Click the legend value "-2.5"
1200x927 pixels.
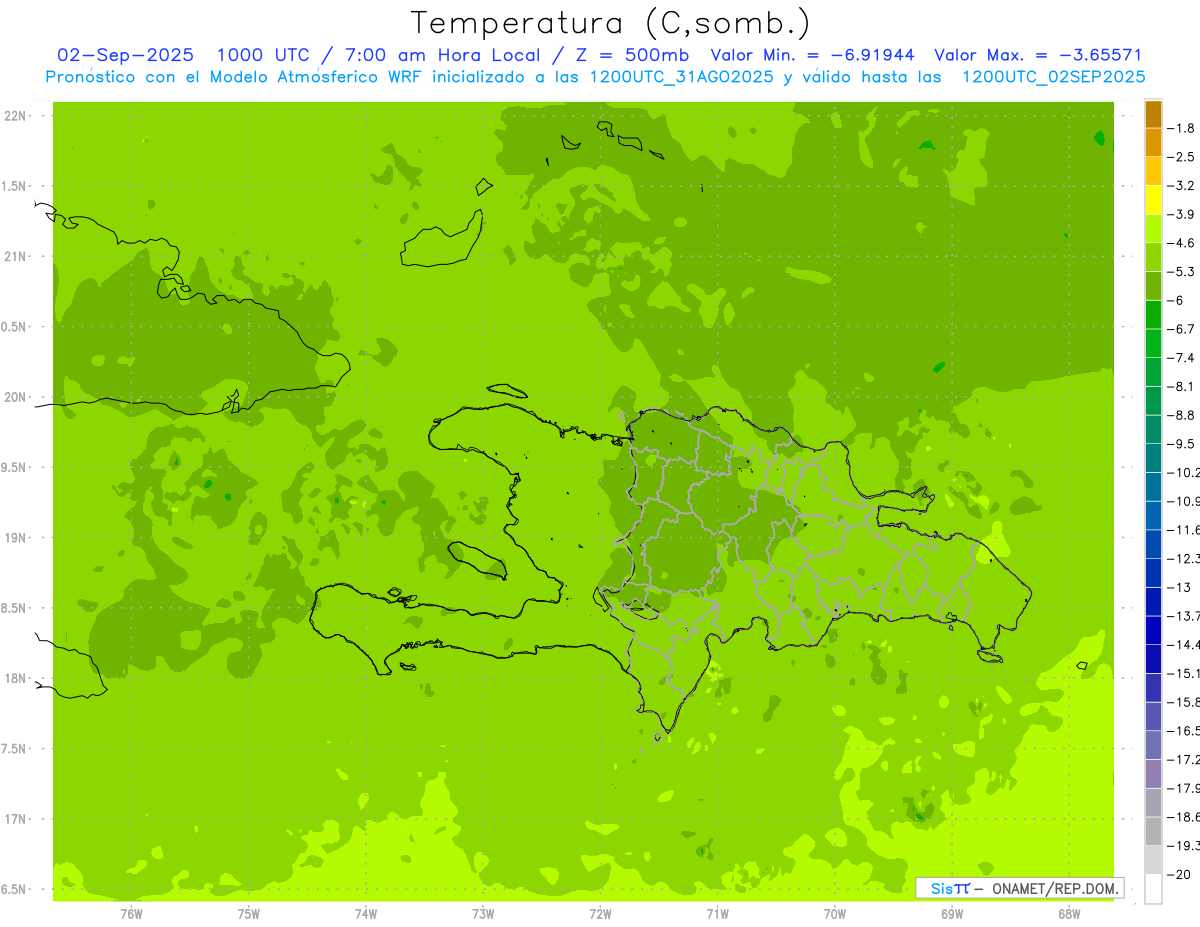pos(1181,157)
